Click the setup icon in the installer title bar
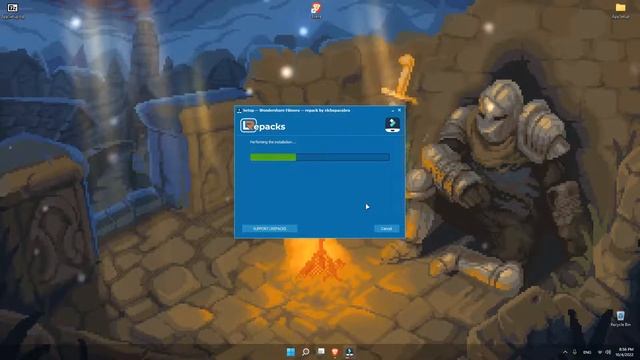 [x=239, y=110]
